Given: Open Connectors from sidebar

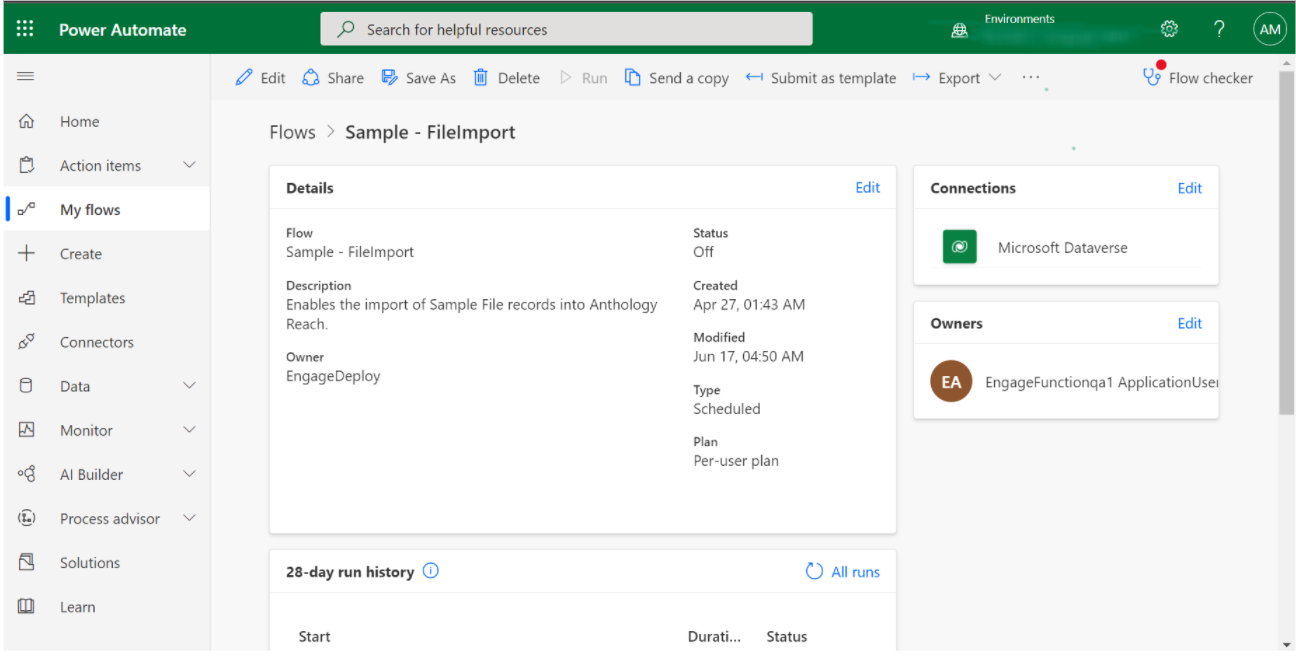Looking at the screenshot, I should click(97, 341).
